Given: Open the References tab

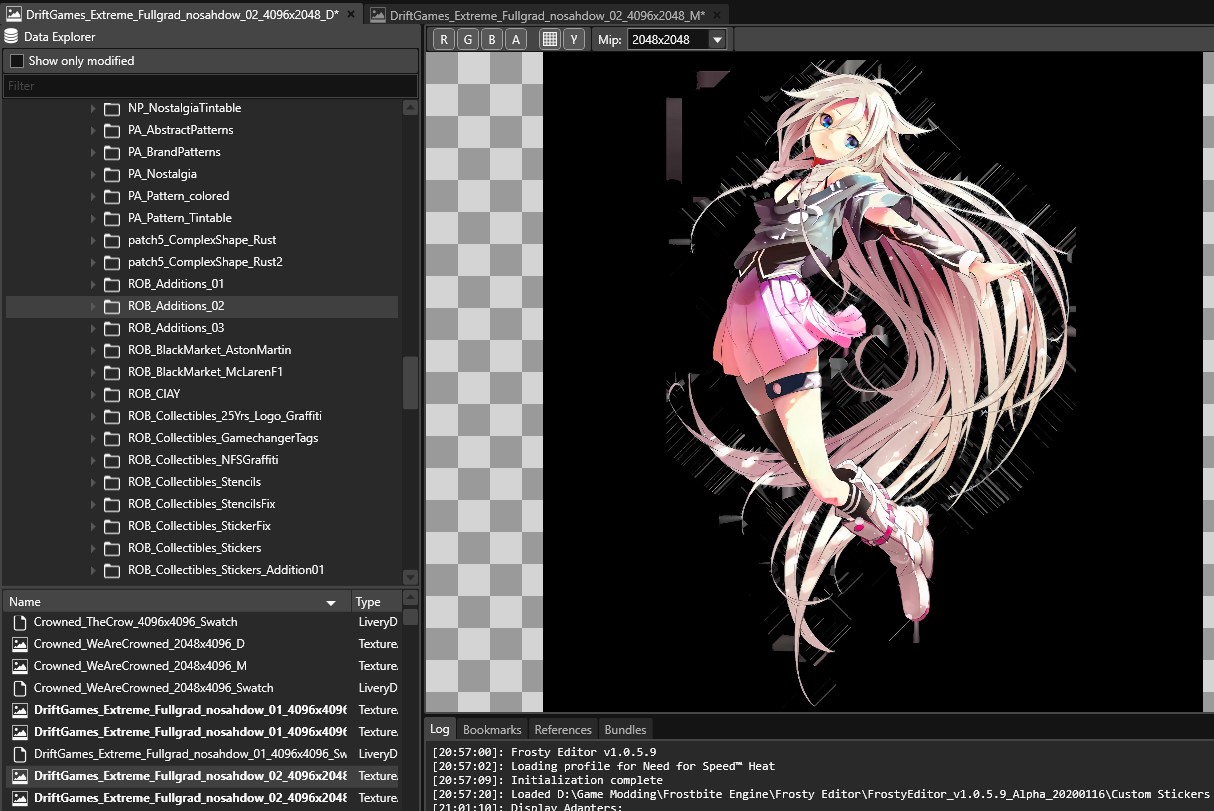Looking at the screenshot, I should click(563, 729).
